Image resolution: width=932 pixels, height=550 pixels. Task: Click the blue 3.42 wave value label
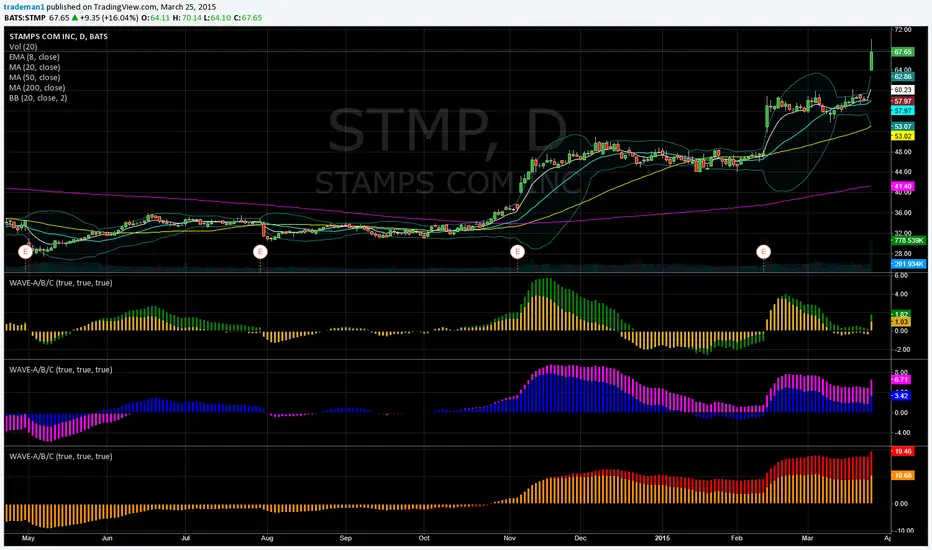[900, 395]
